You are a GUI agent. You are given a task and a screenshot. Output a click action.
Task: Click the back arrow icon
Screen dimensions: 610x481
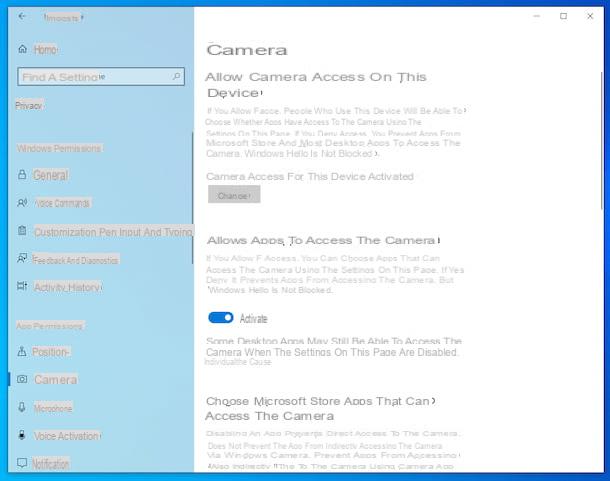coord(22,16)
